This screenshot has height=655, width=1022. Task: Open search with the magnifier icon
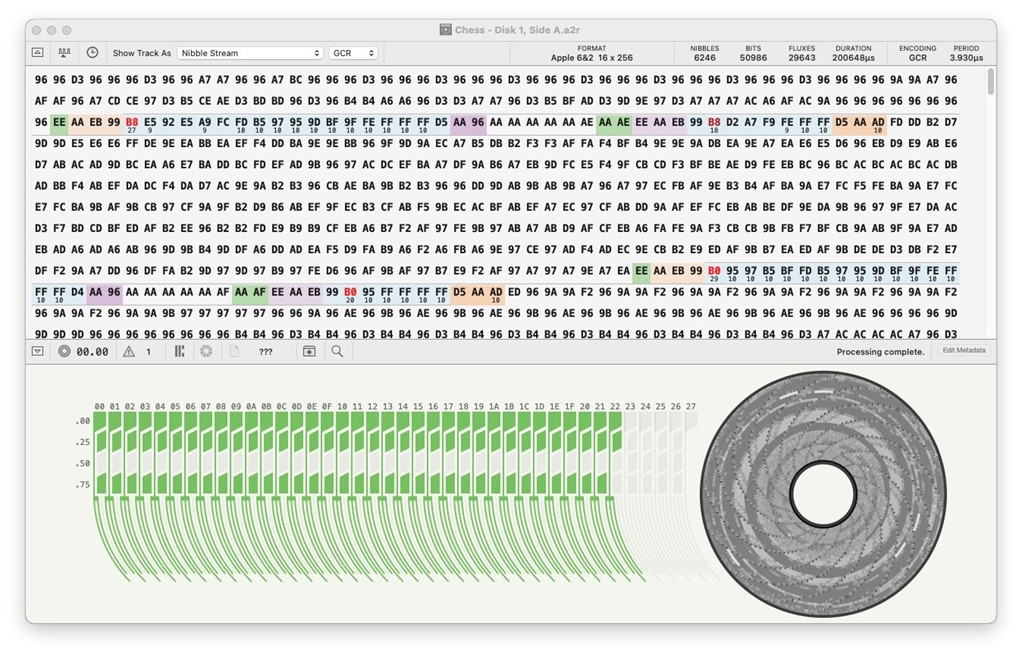click(x=337, y=351)
